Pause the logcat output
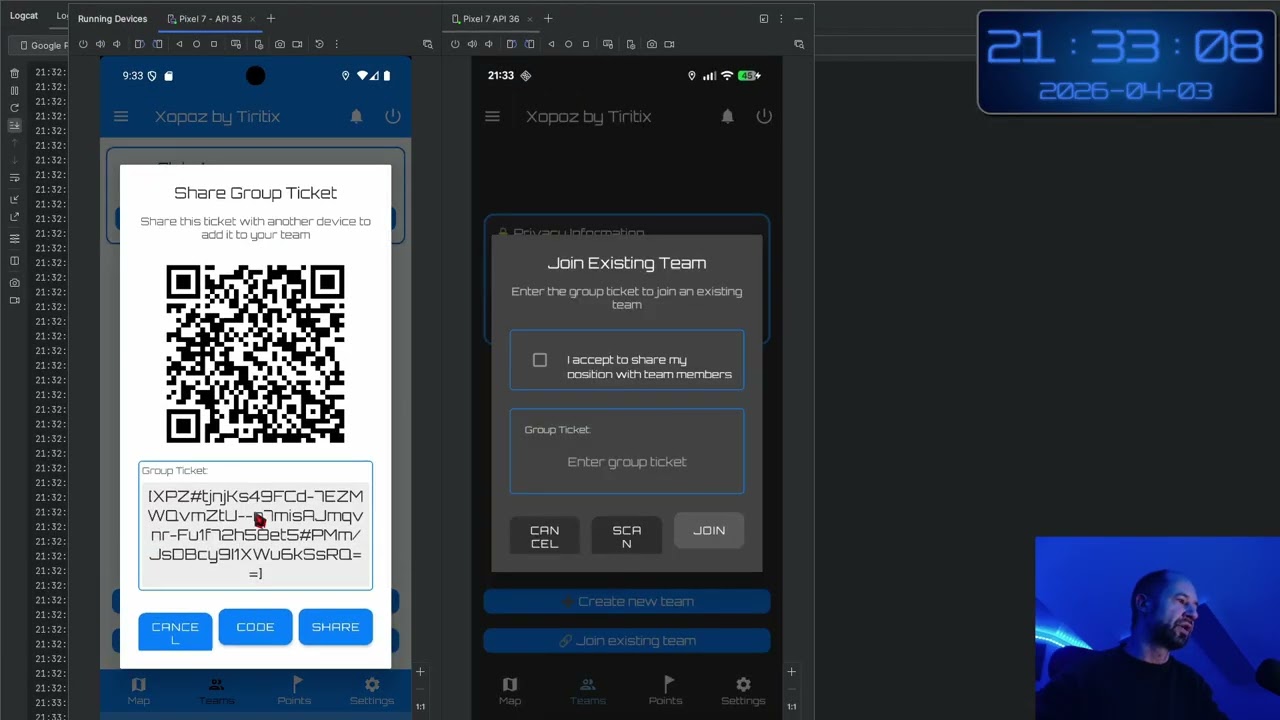Image resolution: width=1280 pixels, height=720 pixels. point(14,90)
